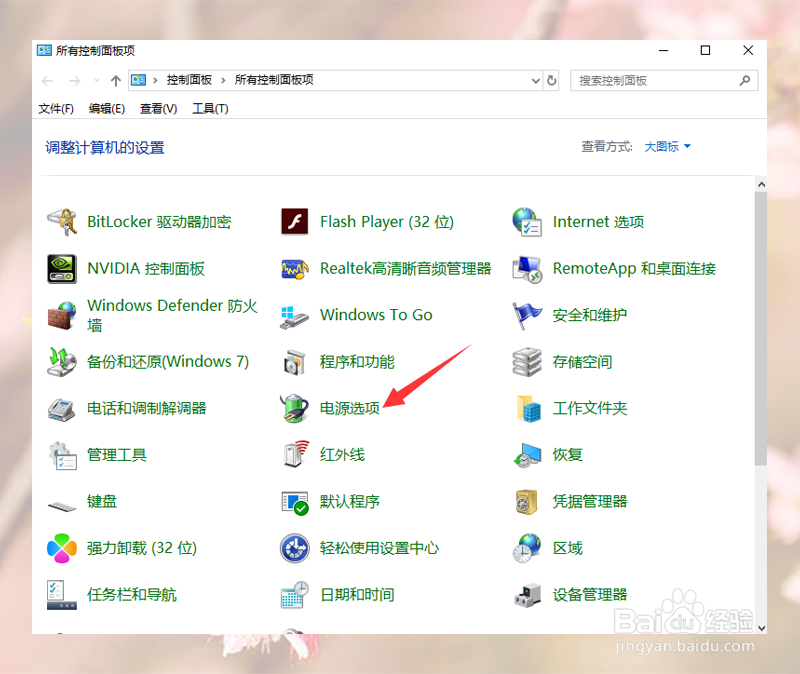Click the Flash Player (32 位) icon

[294, 222]
